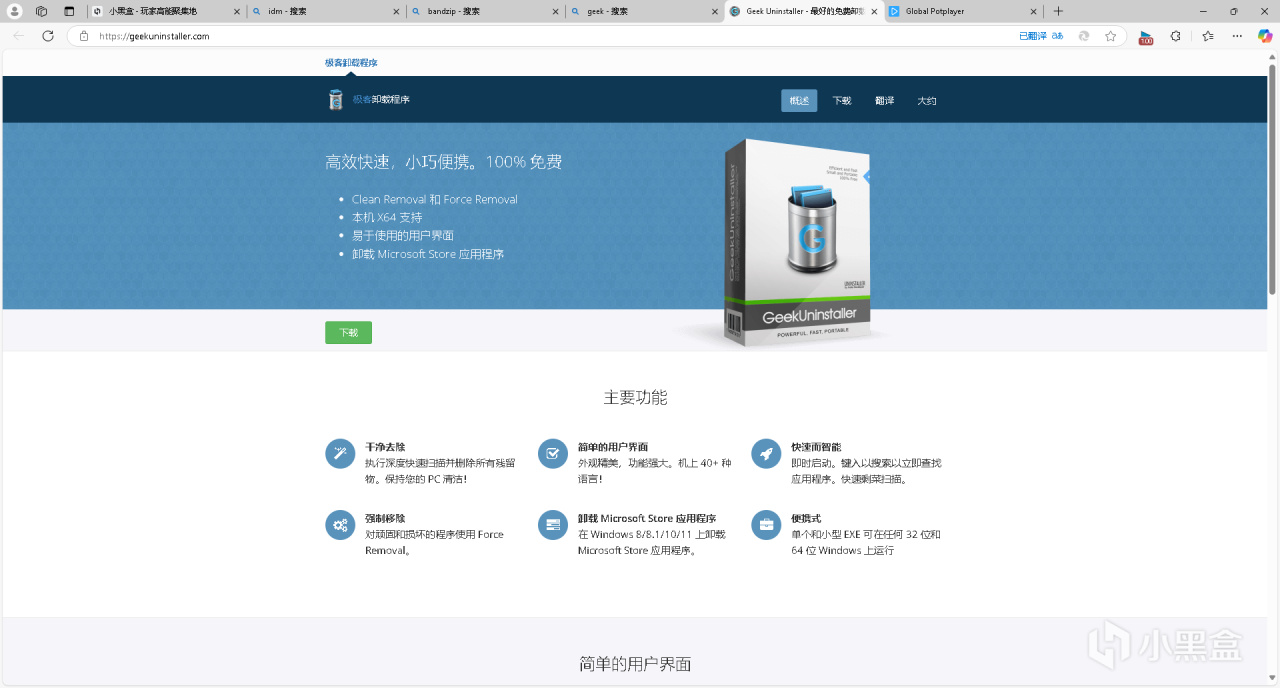Click the gears force removal icon

click(x=340, y=525)
